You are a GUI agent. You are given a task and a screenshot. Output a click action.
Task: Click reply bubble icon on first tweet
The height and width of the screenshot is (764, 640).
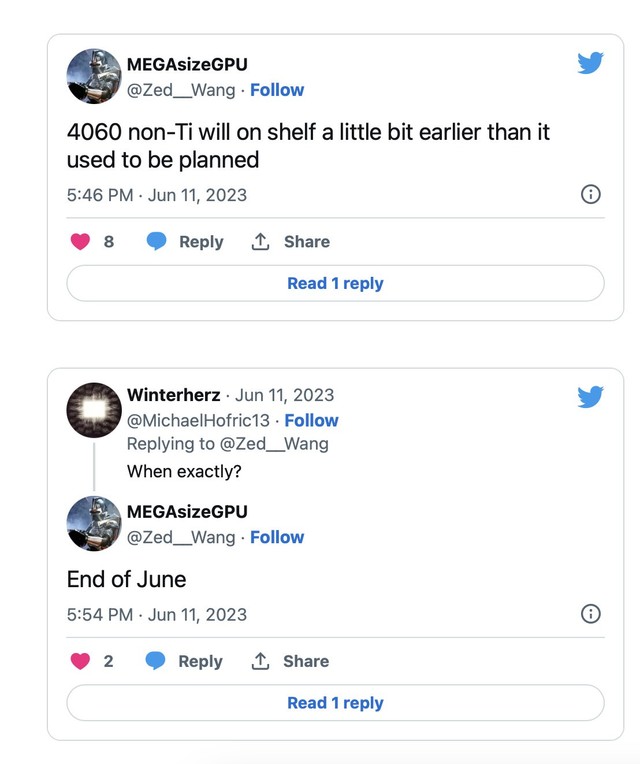click(x=157, y=242)
